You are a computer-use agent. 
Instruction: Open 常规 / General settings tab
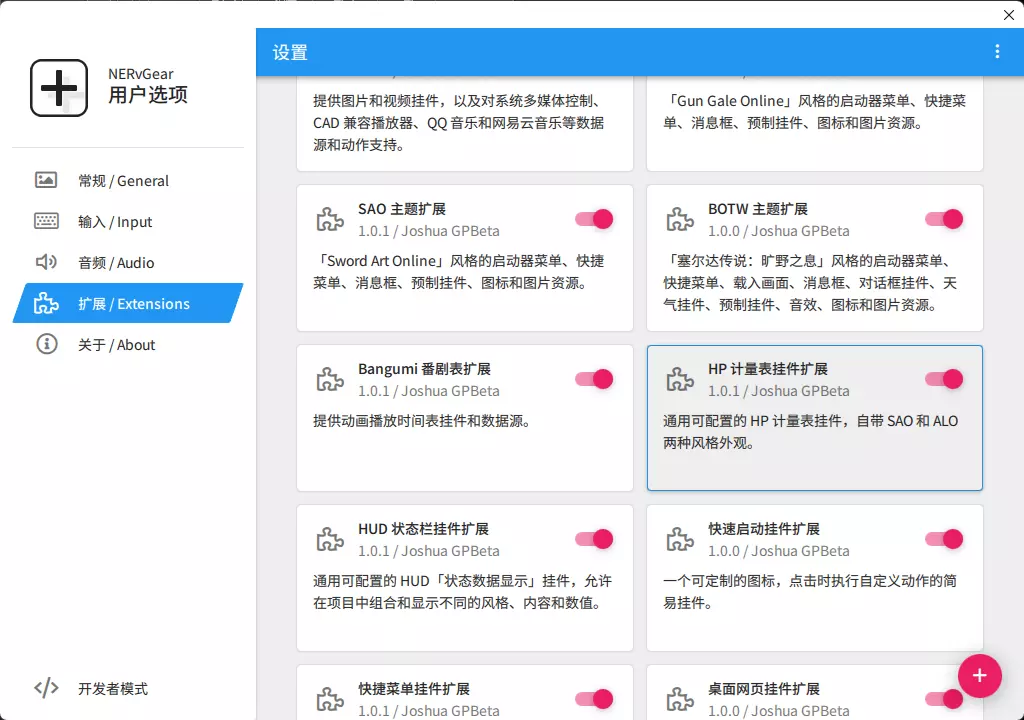(x=128, y=181)
